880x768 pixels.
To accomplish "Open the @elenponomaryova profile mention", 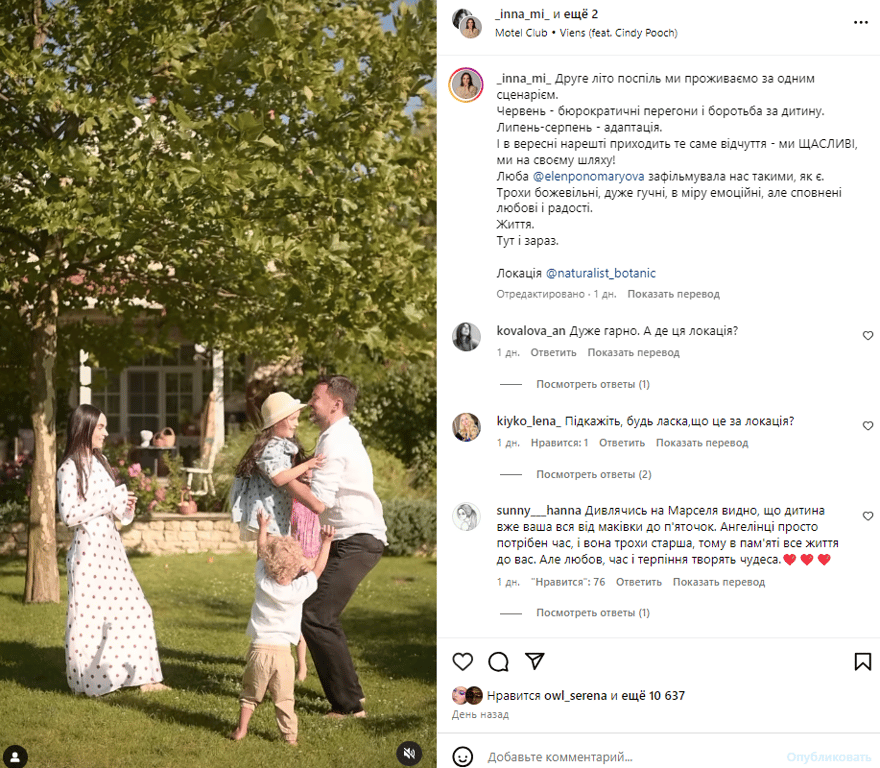I will point(588,176).
